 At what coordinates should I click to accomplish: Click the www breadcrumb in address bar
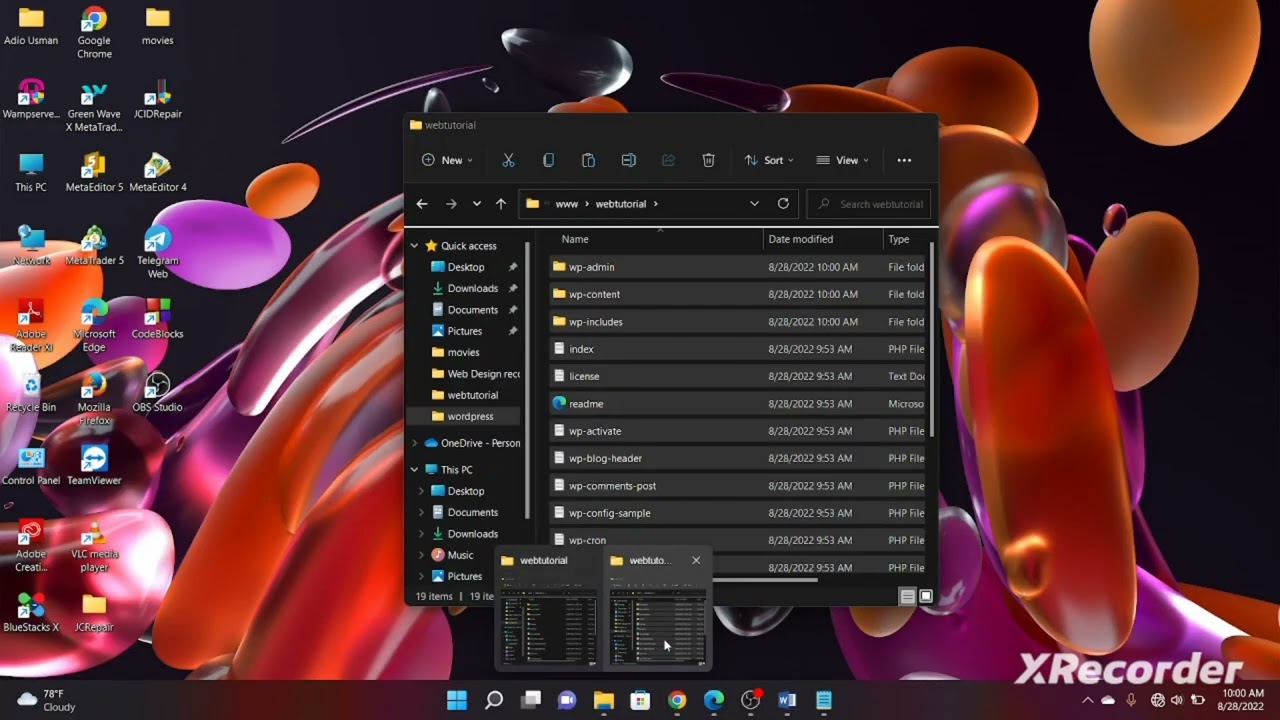[x=567, y=204]
